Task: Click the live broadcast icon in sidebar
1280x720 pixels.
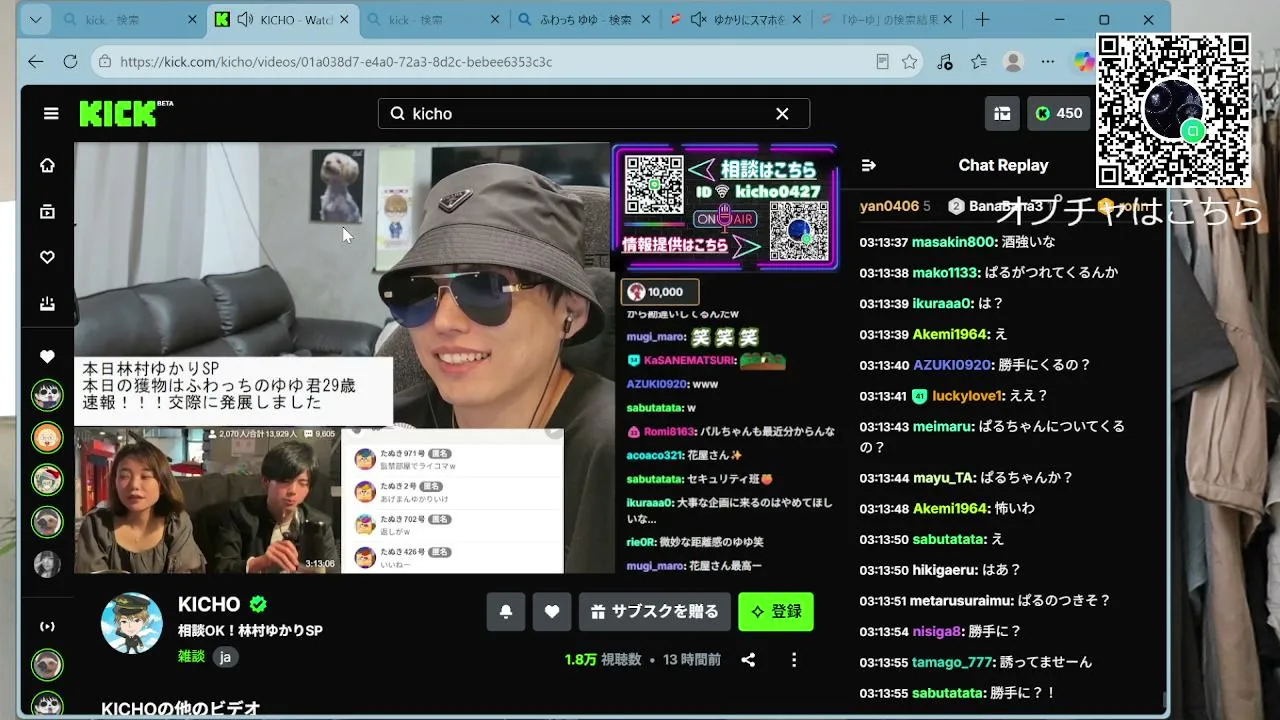Action: pos(47,626)
